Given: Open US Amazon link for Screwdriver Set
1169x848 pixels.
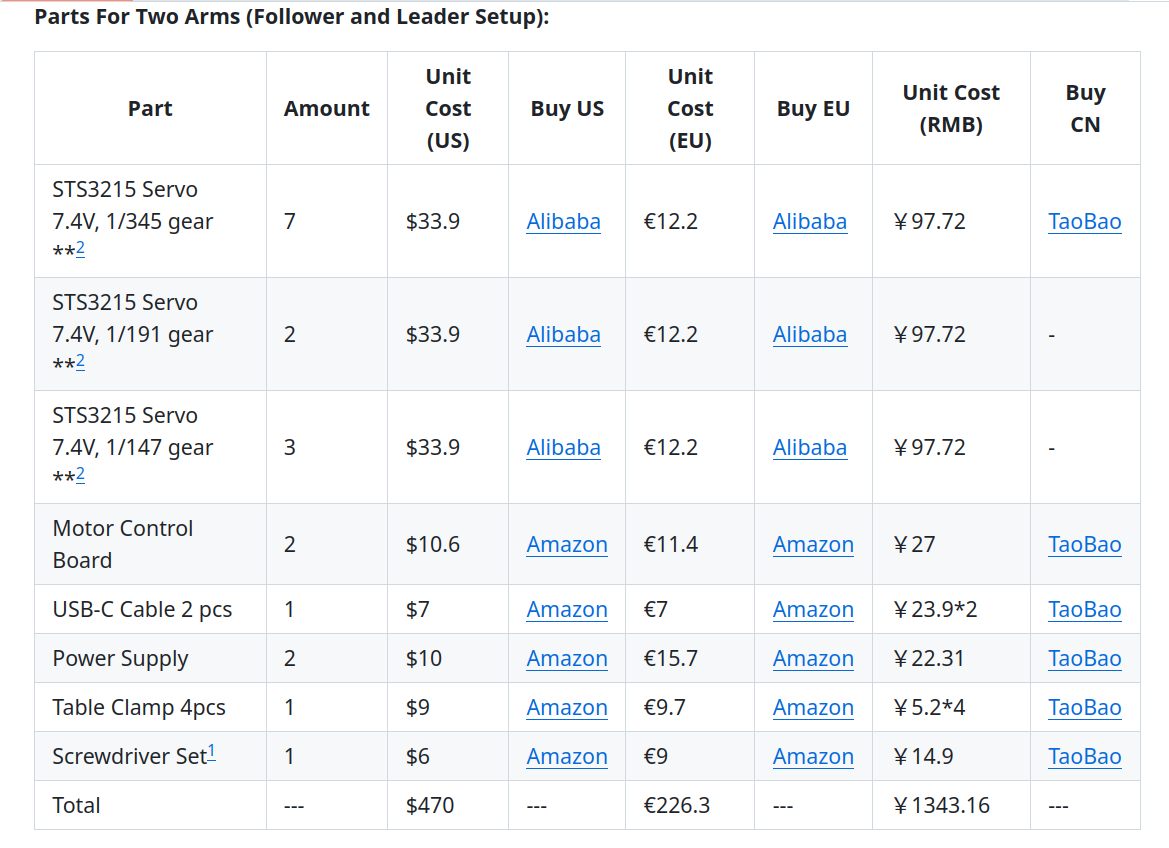Looking at the screenshot, I should click(x=567, y=757).
